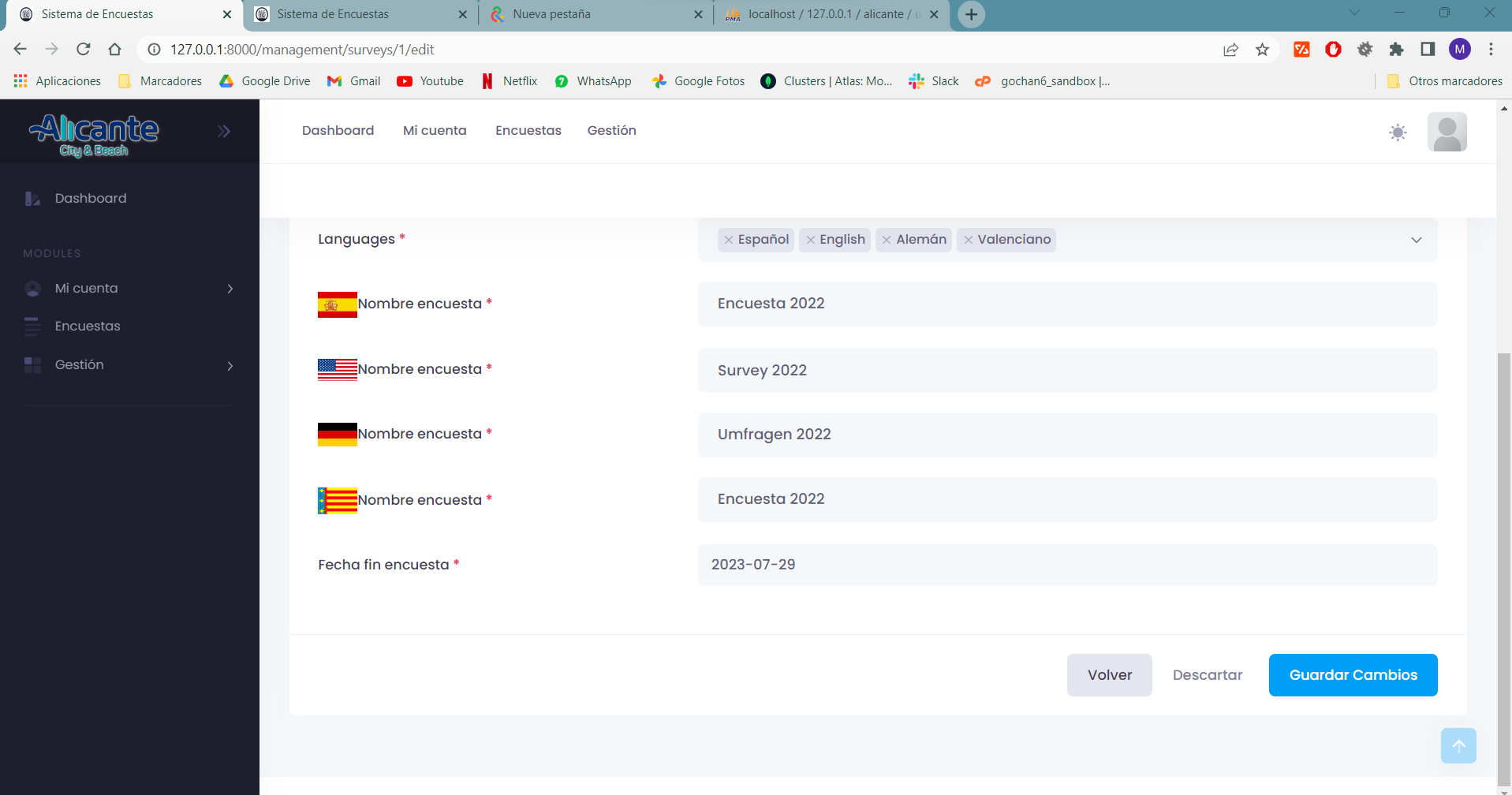The image size is (1512, 795).
Task: Click Descartar to discard changes
Action: (1207, 675)
